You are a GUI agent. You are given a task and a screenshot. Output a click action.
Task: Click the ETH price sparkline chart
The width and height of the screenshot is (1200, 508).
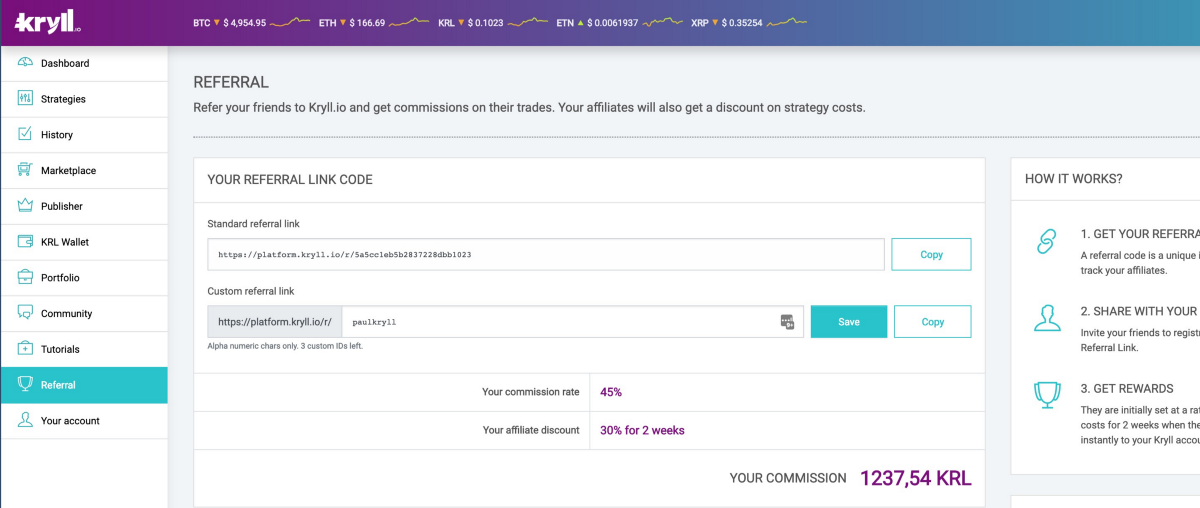(409, 21)
